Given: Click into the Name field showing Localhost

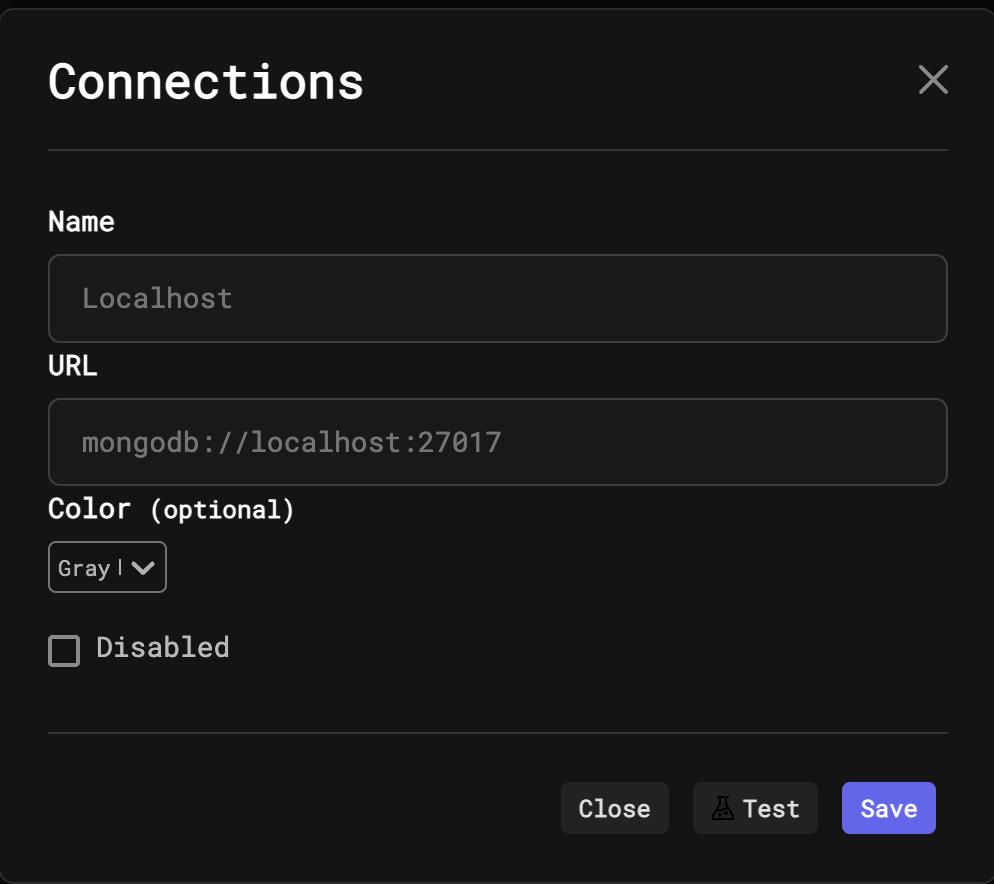Looking at the screenshot, I should [497, 298].
